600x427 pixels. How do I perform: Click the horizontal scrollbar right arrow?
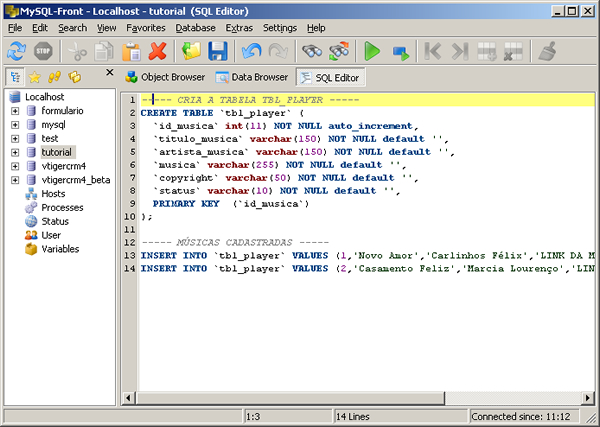588,398
